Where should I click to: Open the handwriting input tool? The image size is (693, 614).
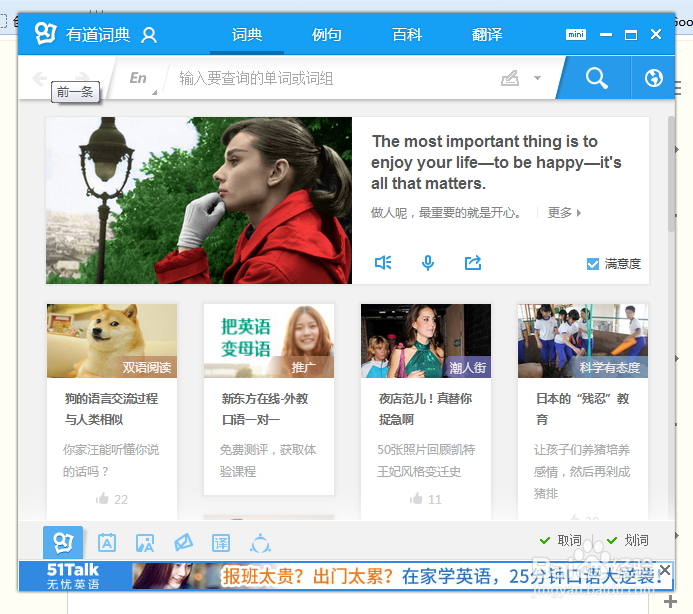coord(510,78)
